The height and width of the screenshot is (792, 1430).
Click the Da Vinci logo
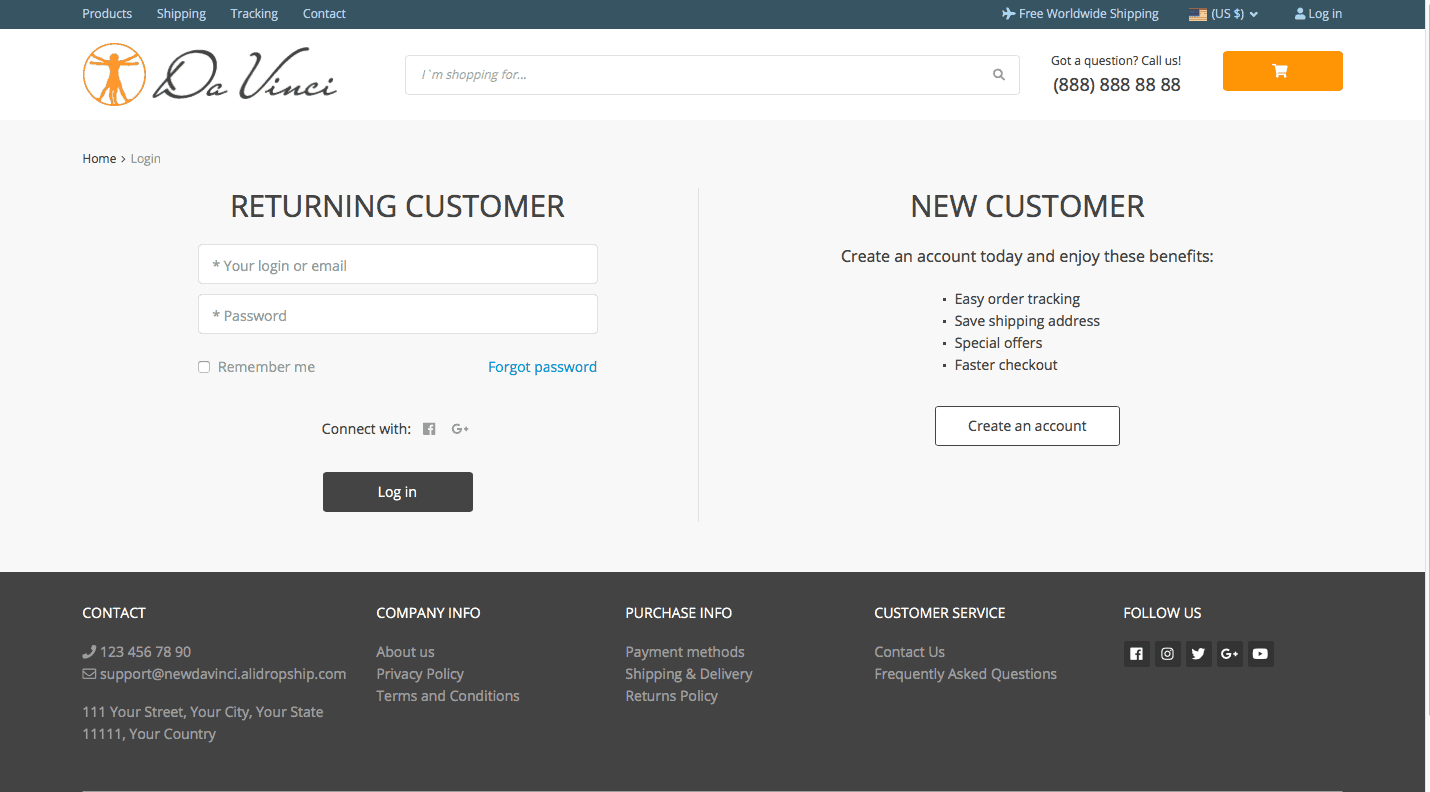pyautogui.click(x=210, y=75)
